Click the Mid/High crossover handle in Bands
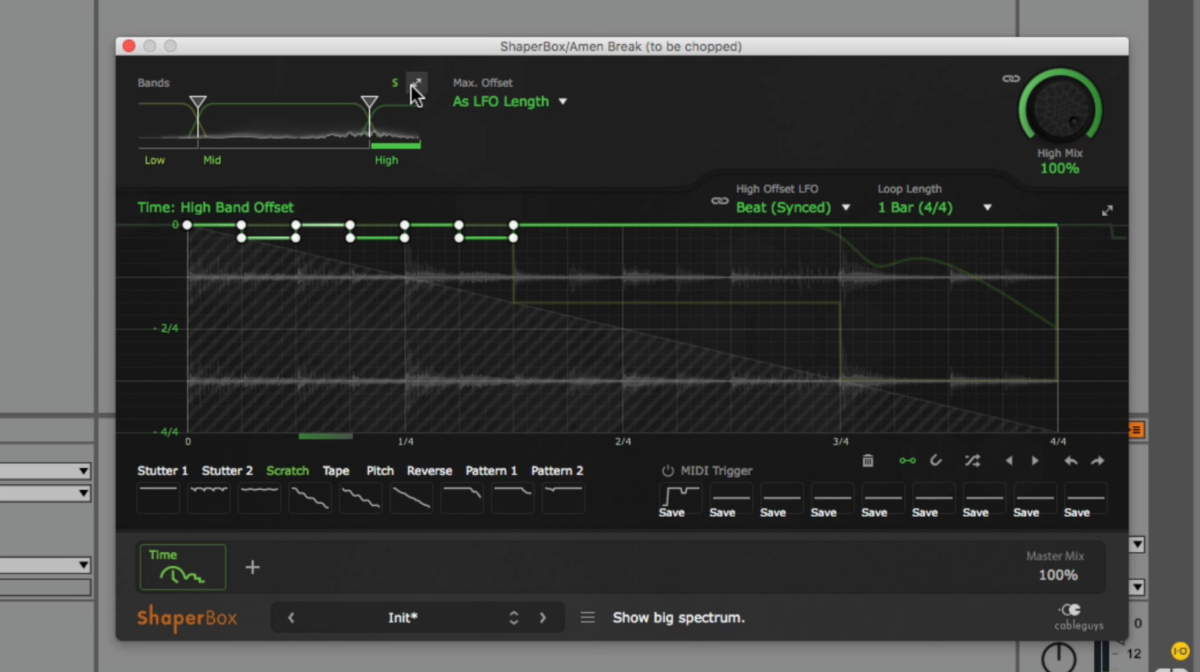Screen dimensions: 1200x672 tap(369, 102)
